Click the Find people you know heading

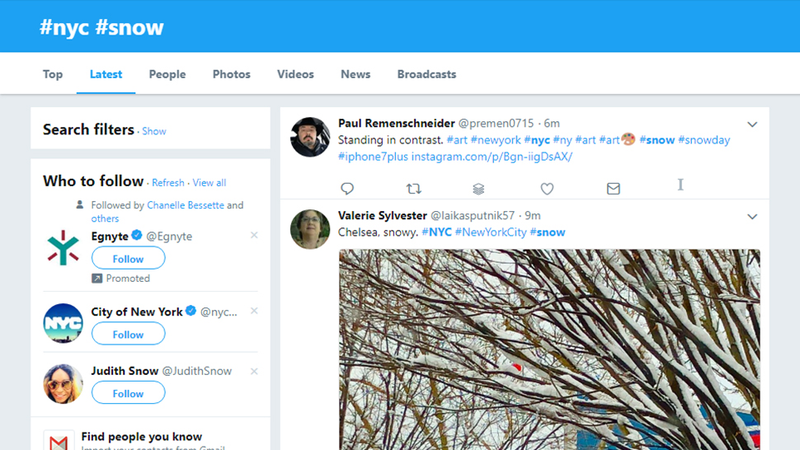click(141, 436)
